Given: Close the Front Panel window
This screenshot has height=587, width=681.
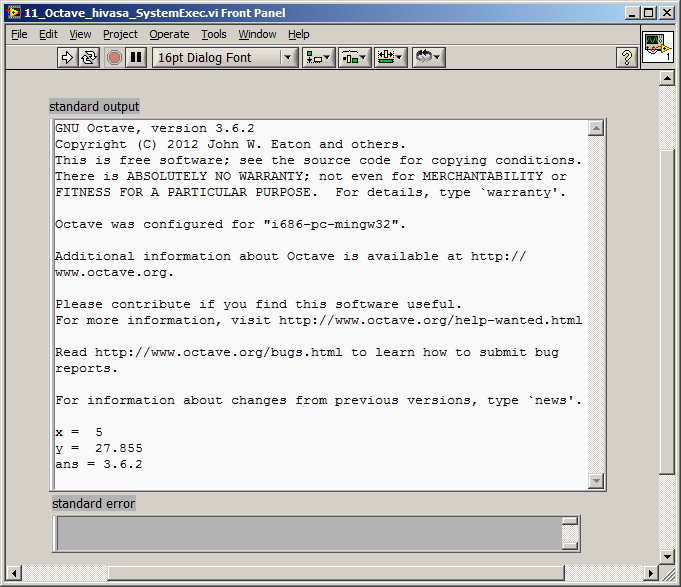Looking at the screenshot, I should click(667, 13).
